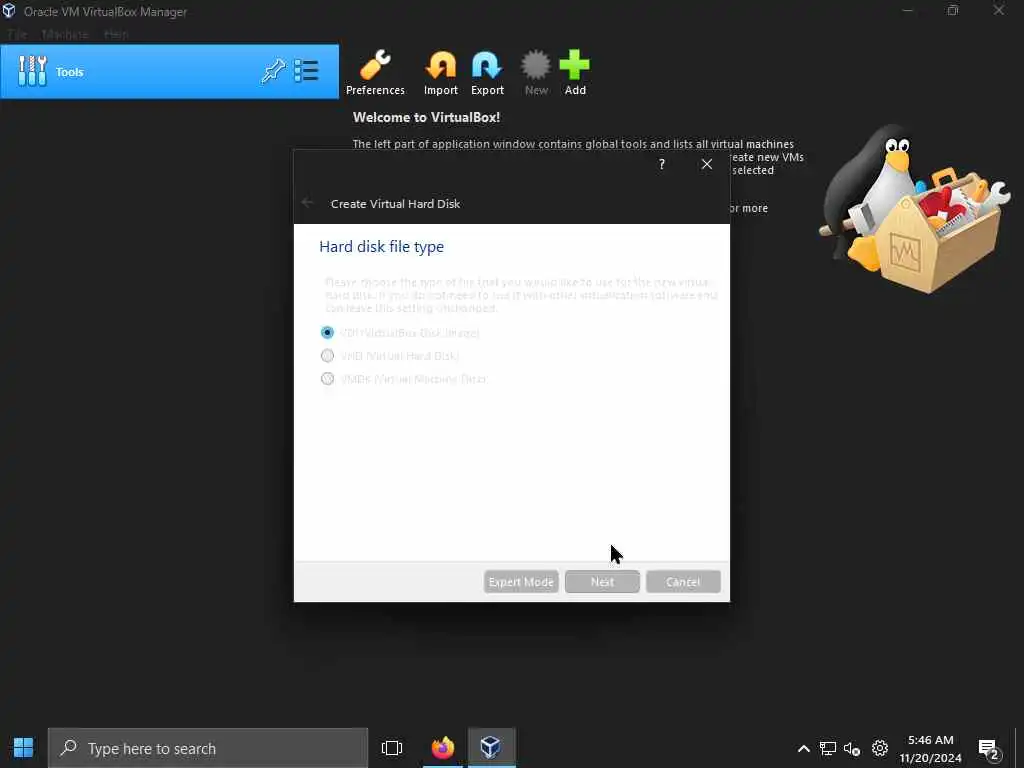Close the Create Virtual Hard Disk dialog

(x=707, y=164)
